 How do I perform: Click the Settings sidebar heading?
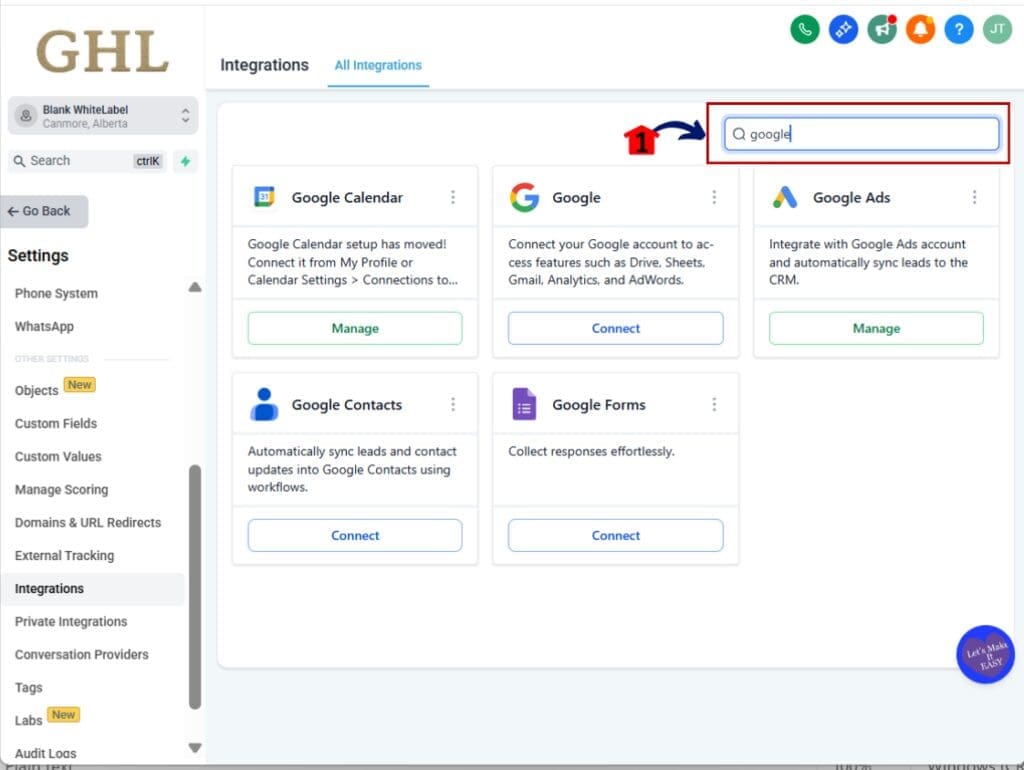coord(38,255)
